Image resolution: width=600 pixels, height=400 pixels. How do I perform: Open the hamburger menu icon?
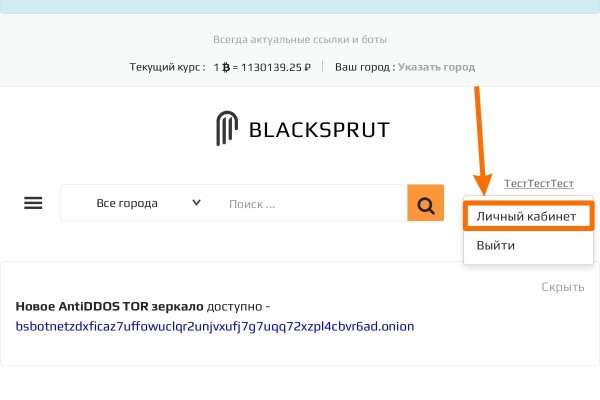pos(33,203)
